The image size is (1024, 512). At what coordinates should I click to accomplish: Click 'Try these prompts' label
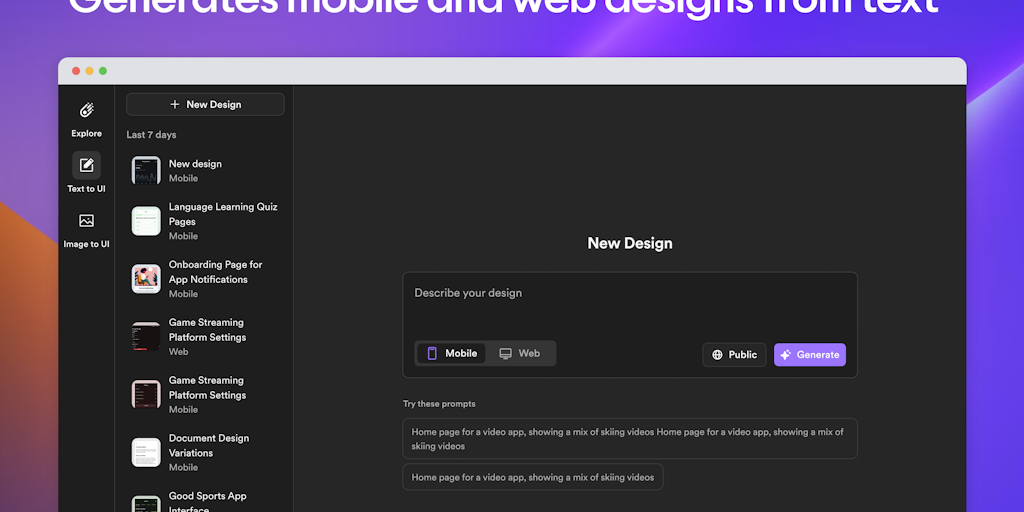[439, 404]
